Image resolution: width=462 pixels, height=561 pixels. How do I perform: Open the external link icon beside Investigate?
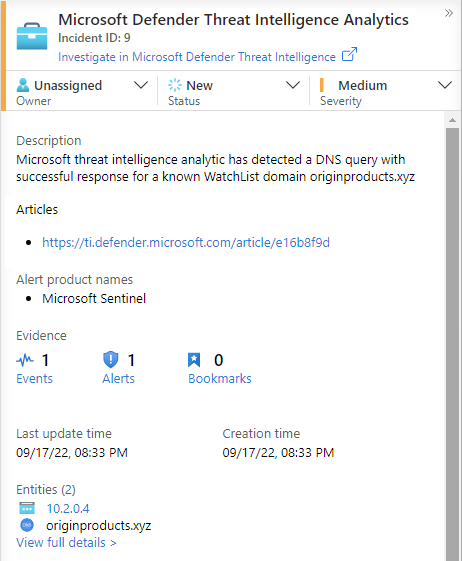click(x=349, y=54)
